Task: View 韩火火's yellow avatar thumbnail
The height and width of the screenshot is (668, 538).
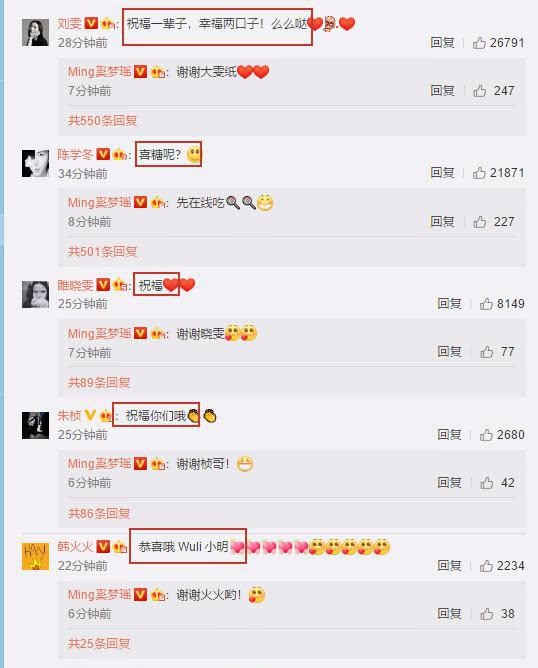Action: 35,556
